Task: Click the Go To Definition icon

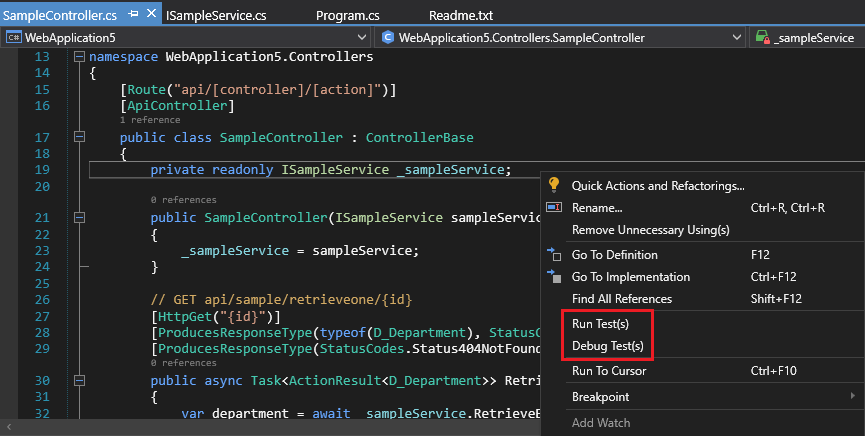Action: click(x=554, y=255)
